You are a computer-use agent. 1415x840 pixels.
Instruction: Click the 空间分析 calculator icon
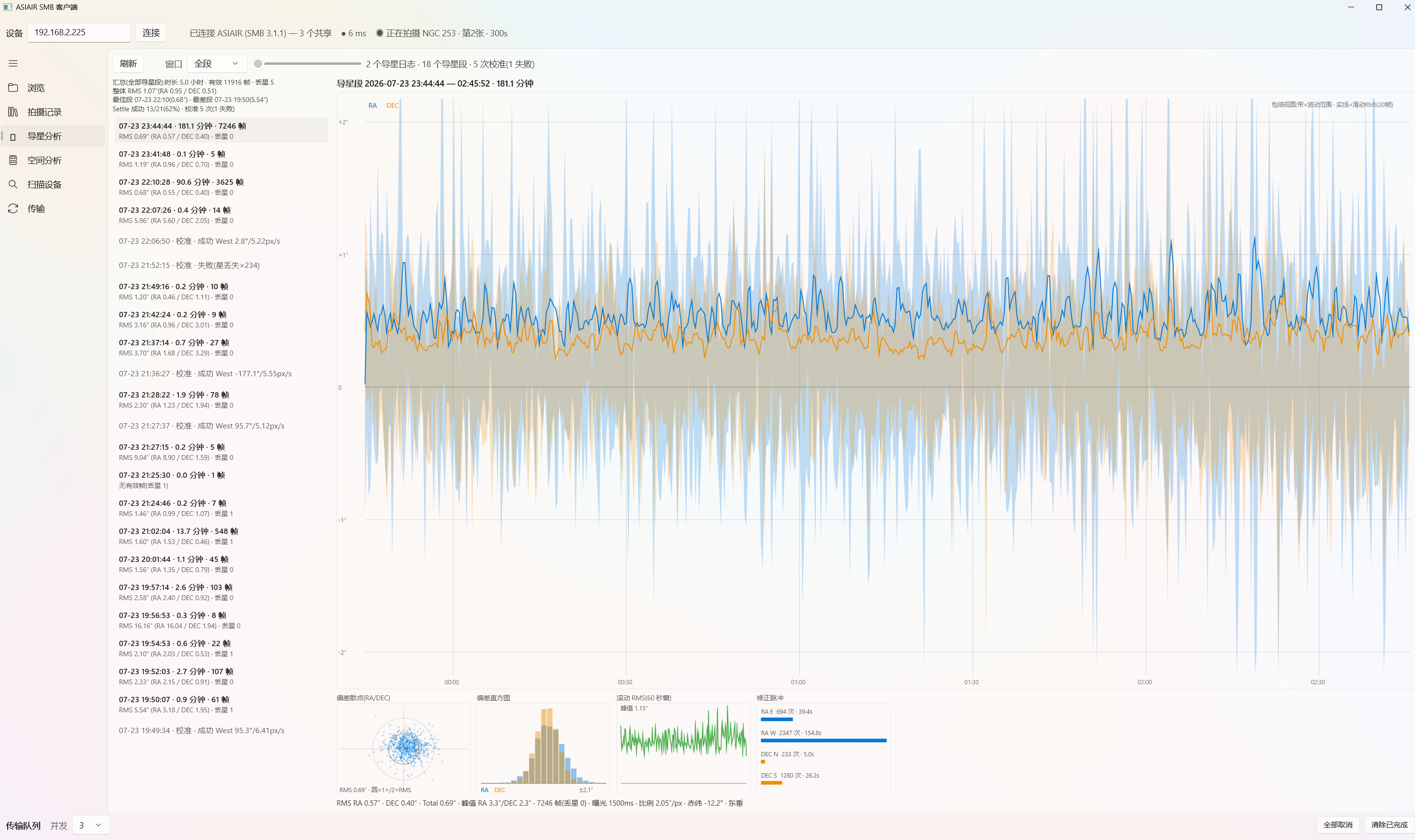13,160
